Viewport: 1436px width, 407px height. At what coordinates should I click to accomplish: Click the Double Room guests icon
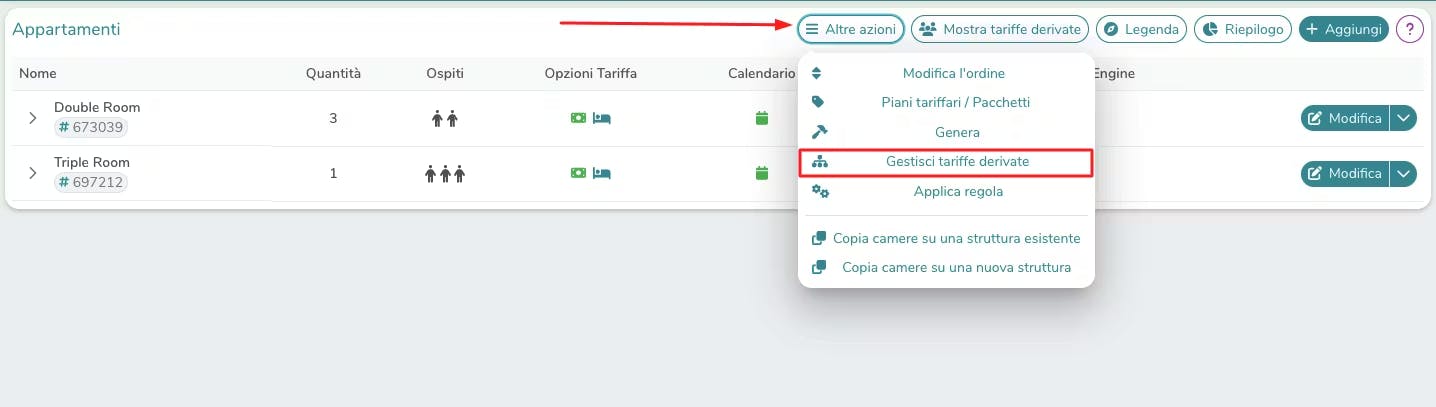pos(445,118)
